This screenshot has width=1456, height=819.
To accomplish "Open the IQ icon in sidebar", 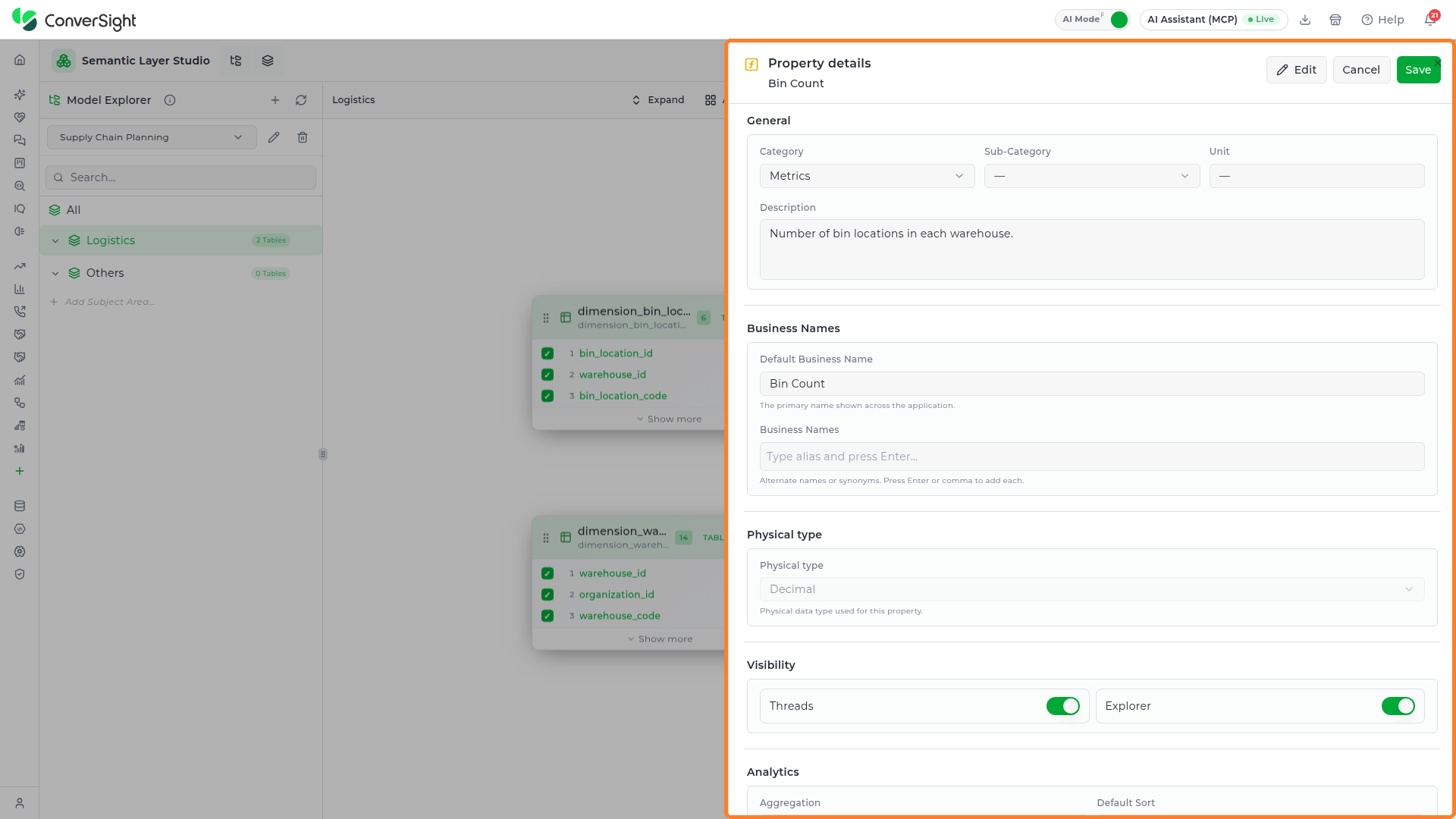I will (20, 209).
